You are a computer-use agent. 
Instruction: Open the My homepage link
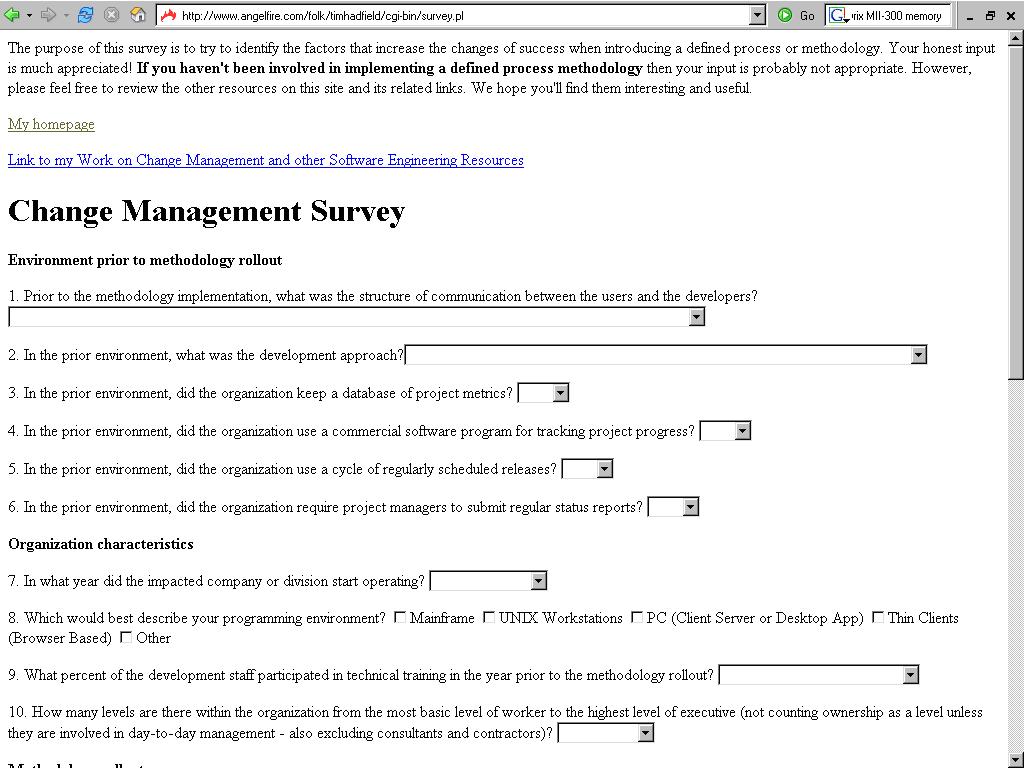point(51,124)
